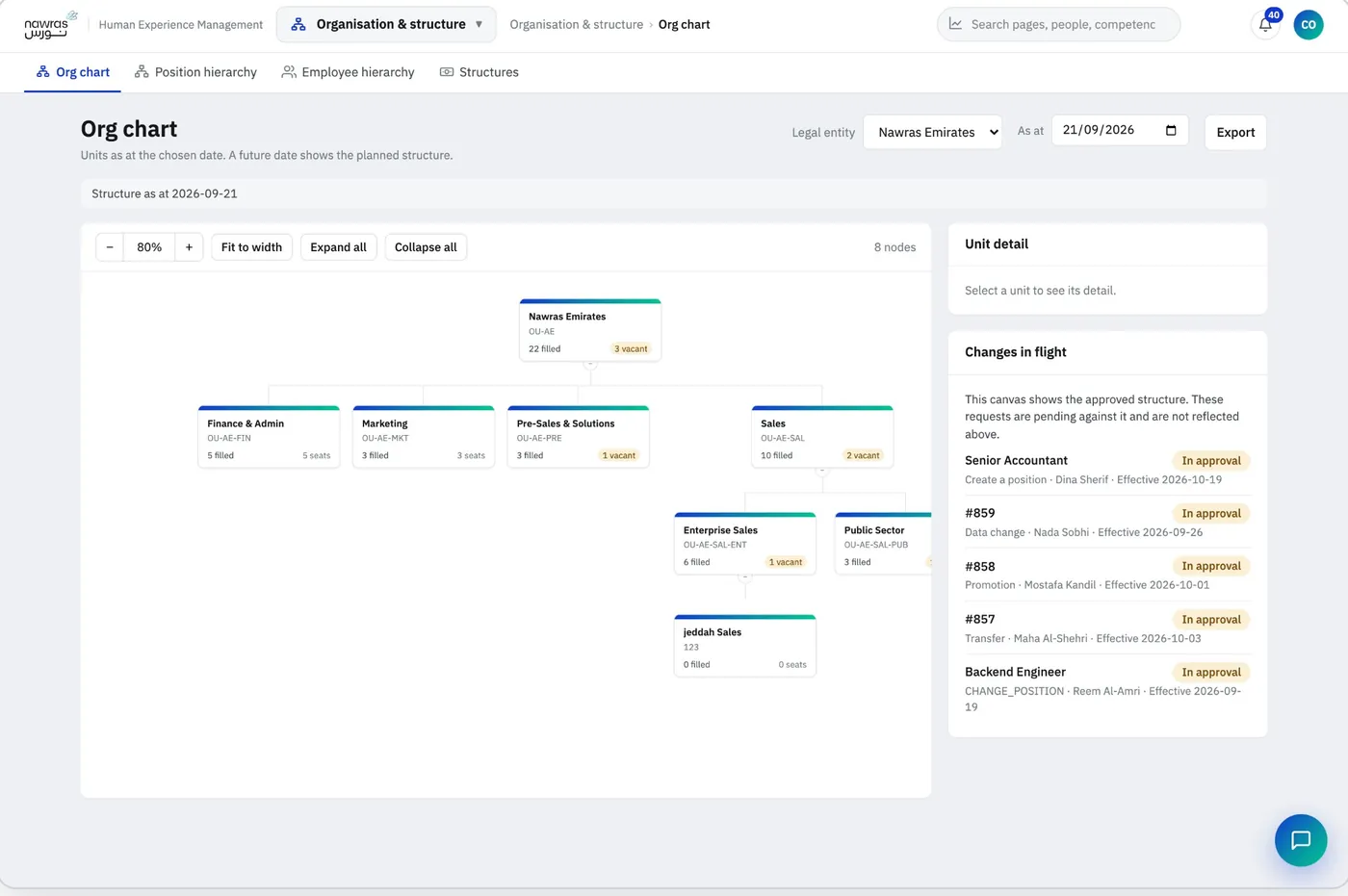
Task: Switch to the Employee hierarchy tab
Action: [x=348, y=72]
